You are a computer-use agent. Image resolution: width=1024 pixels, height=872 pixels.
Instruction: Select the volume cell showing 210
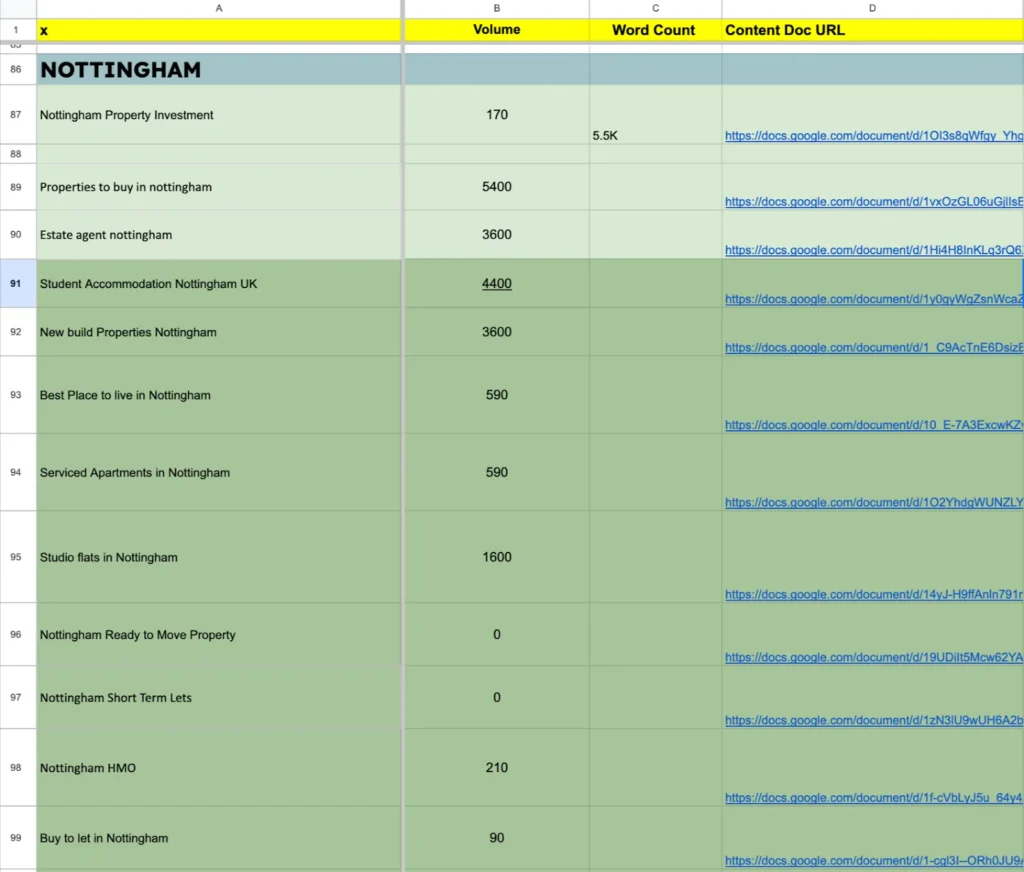click(496, 767)
